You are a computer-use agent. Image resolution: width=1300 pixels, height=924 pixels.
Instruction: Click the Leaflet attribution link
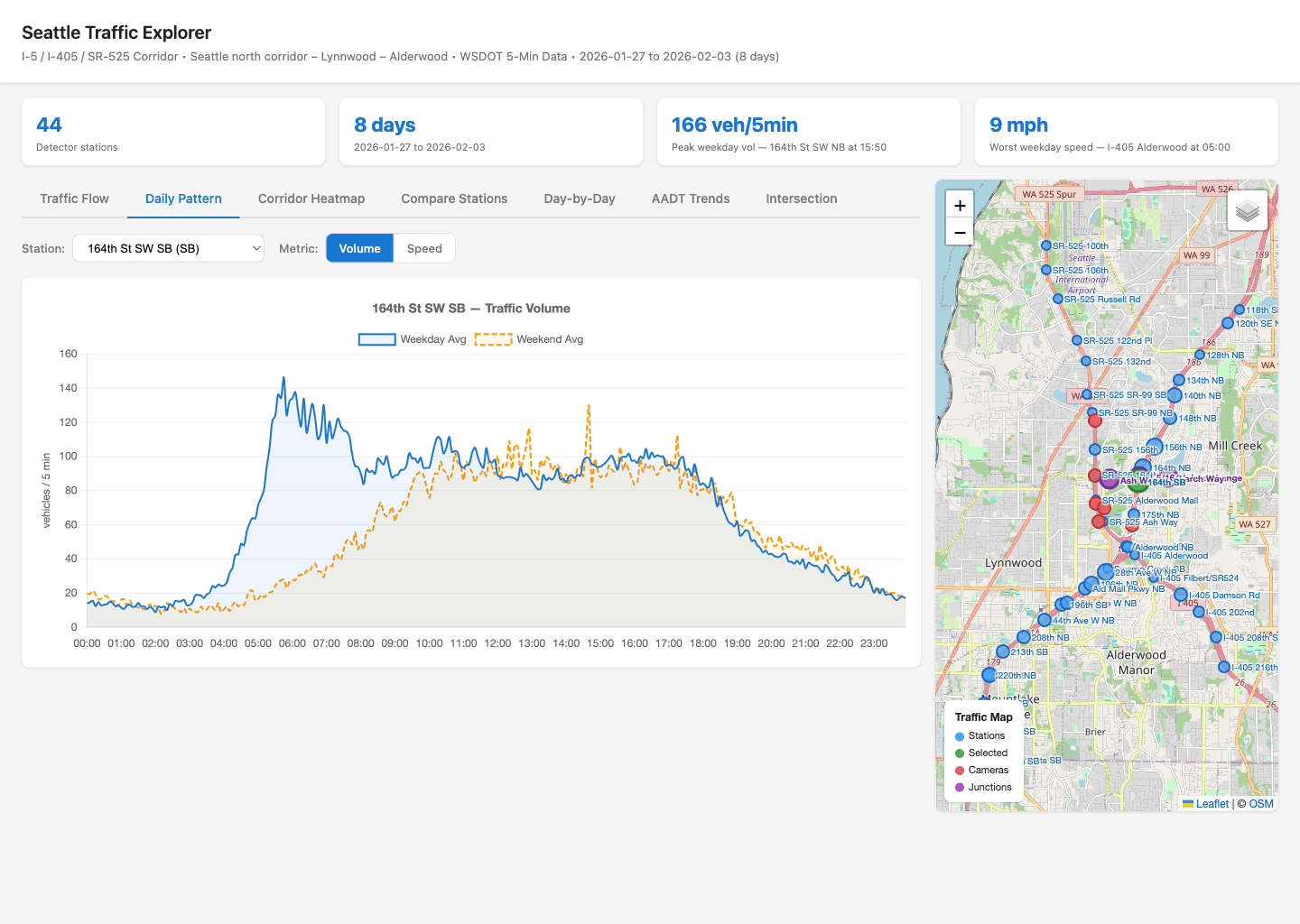coord(1211,803)
